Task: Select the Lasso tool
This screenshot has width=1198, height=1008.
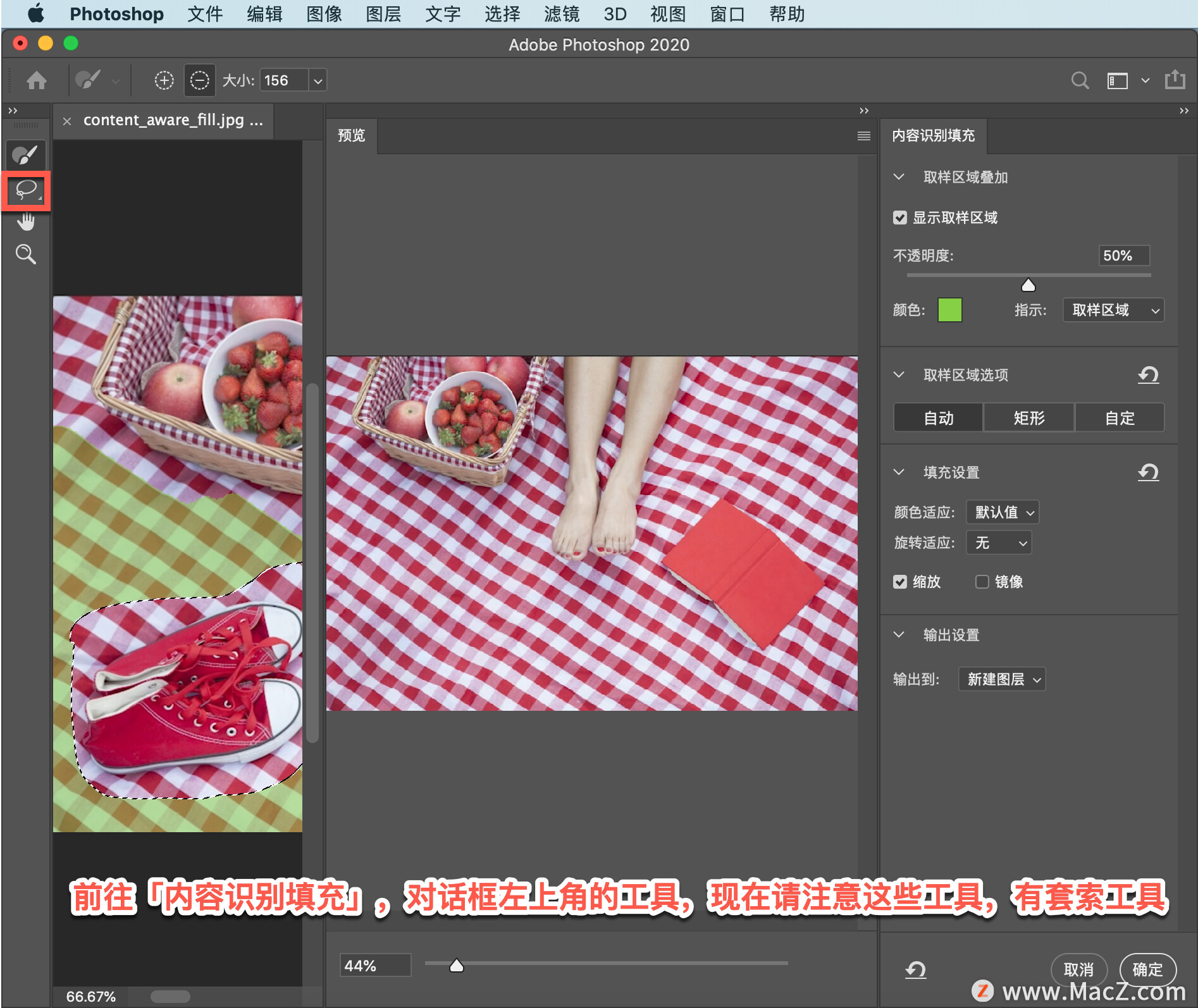Action: pyautogui.click(x=26, y=190)
